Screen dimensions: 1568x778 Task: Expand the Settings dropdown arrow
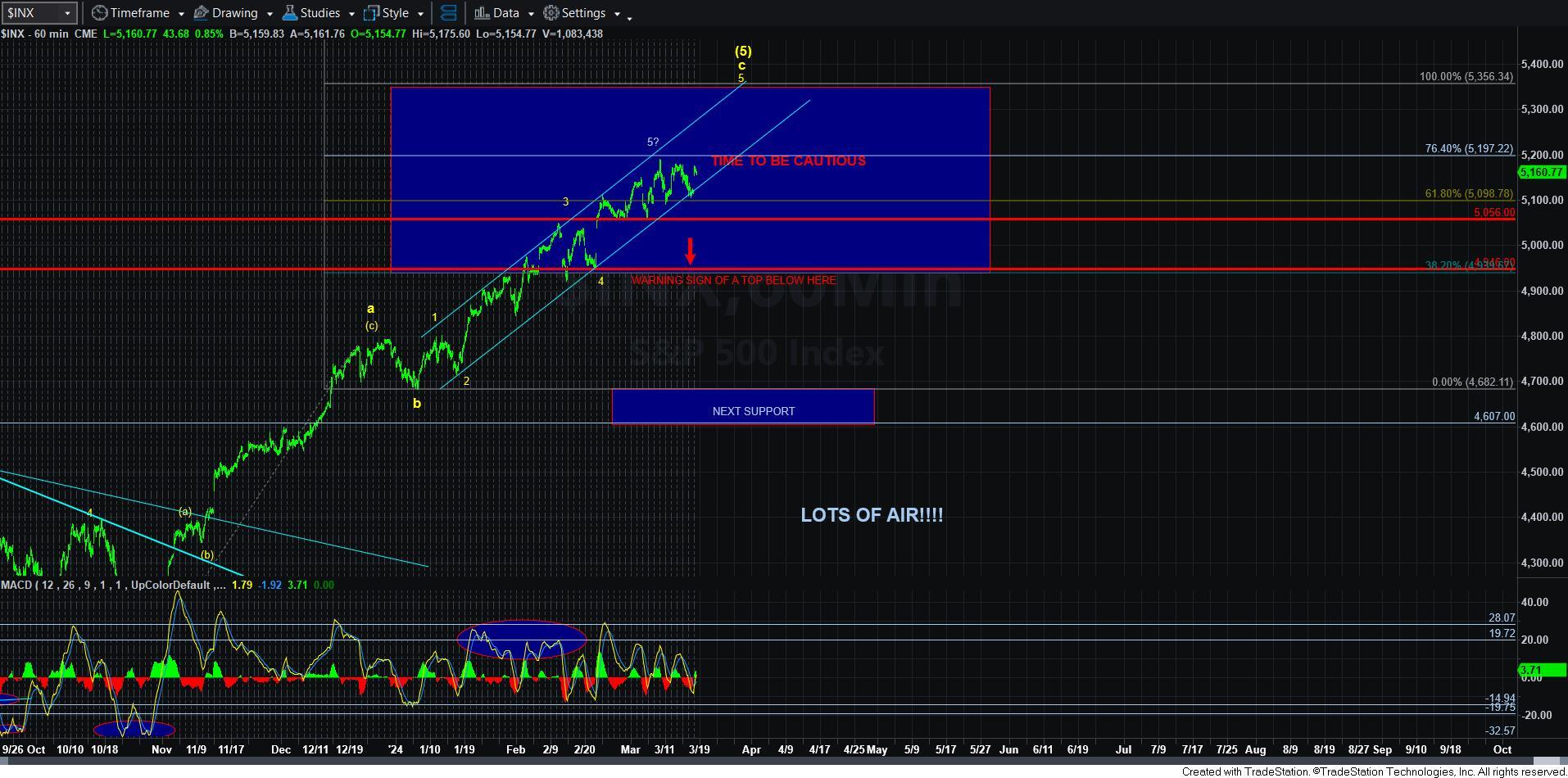[616, 14]
